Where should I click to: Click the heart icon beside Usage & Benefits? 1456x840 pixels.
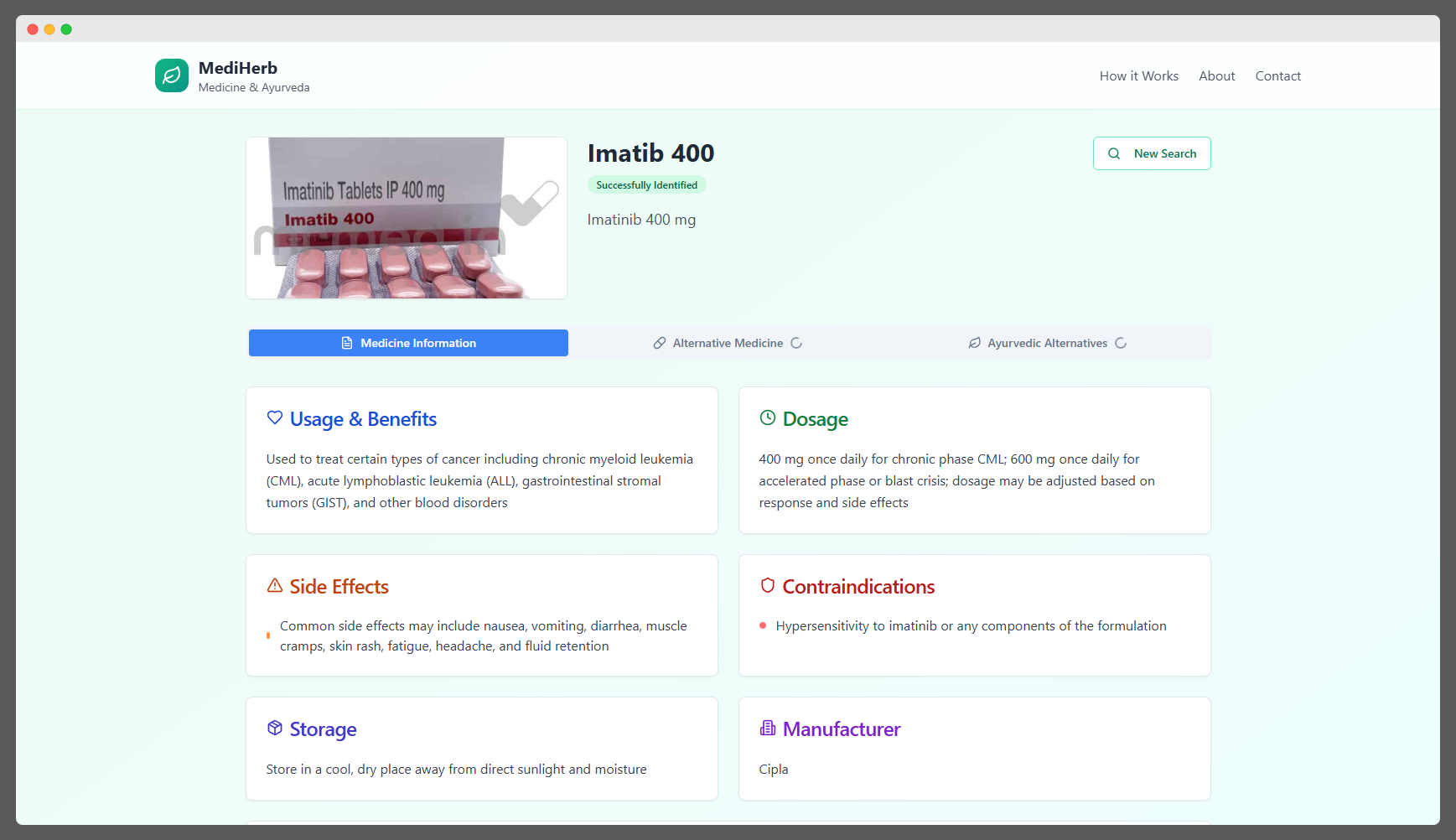click(275, 417)
